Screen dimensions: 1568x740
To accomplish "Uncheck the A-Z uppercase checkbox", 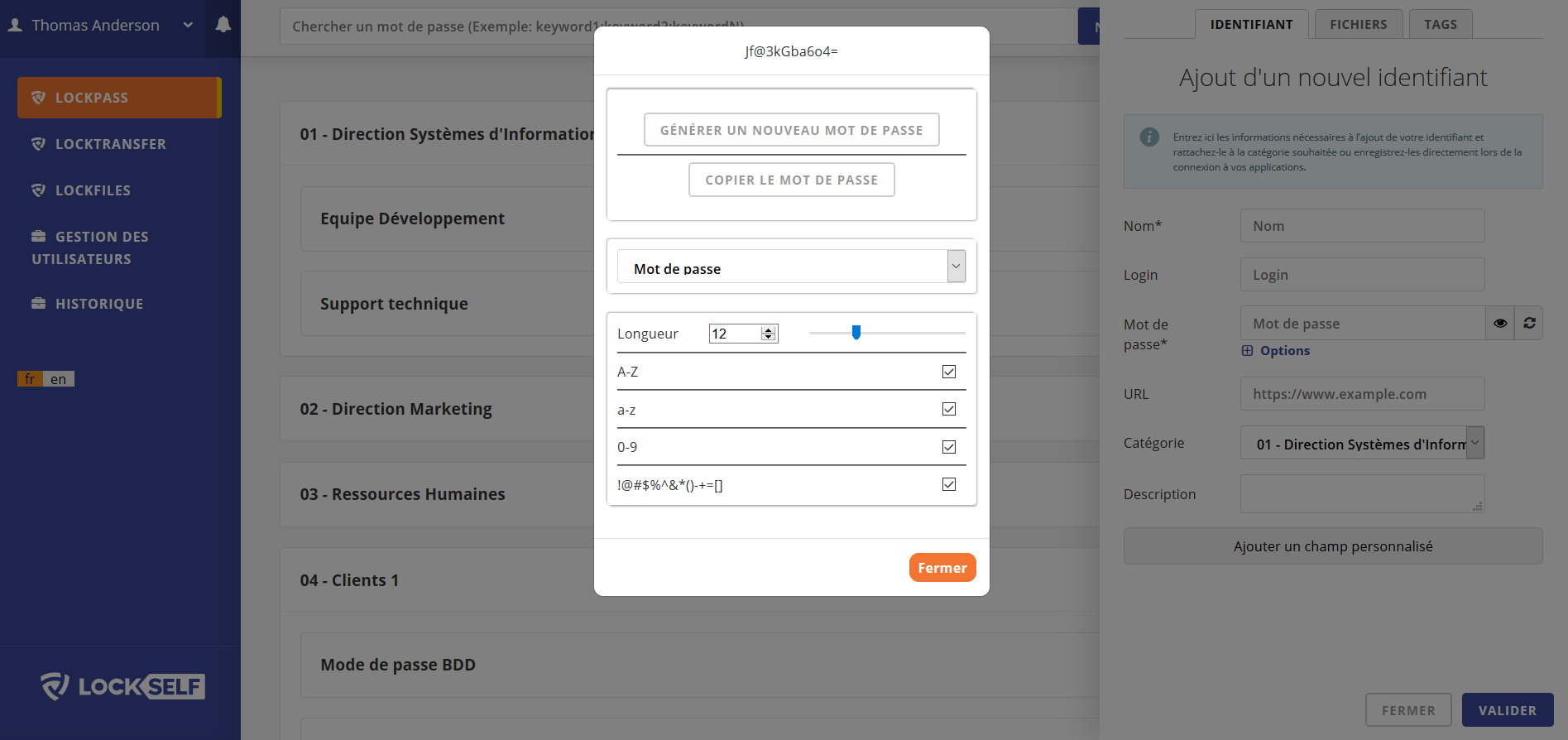I will [949, 372].
